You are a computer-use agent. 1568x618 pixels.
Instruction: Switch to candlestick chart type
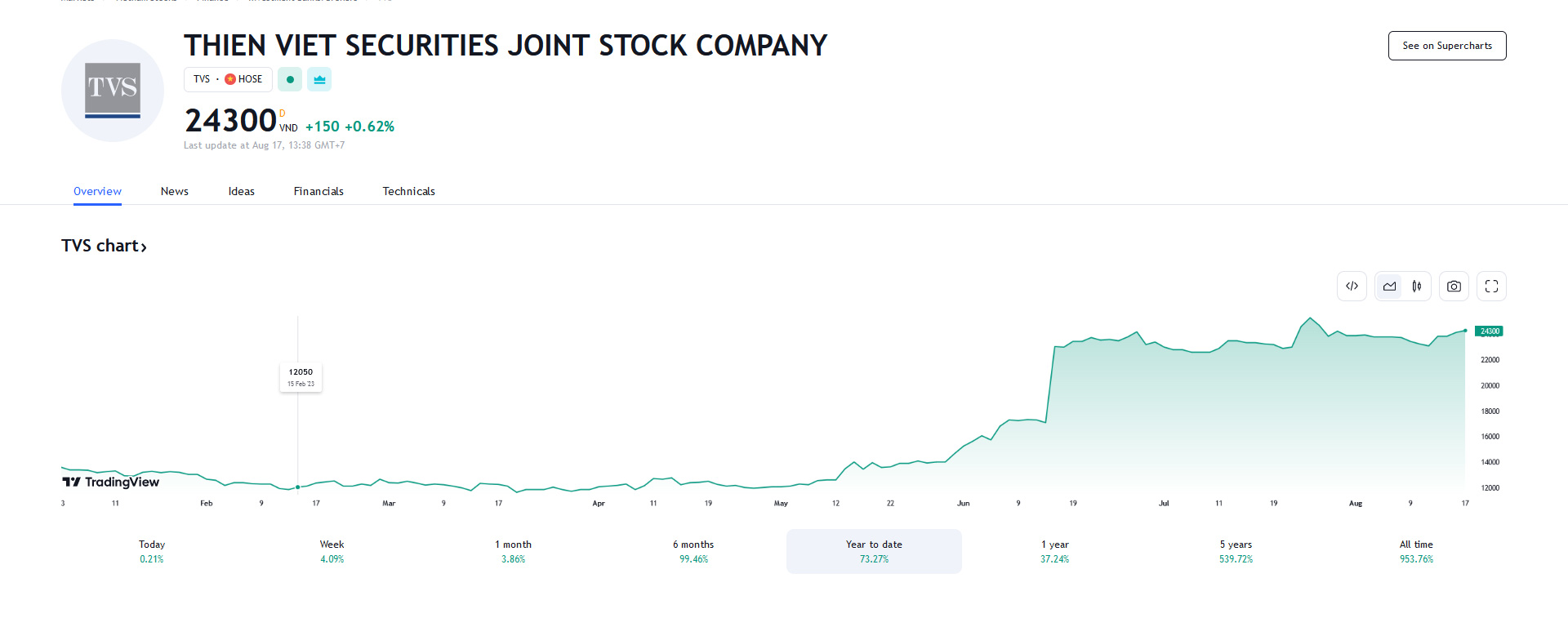(1417, 287)
